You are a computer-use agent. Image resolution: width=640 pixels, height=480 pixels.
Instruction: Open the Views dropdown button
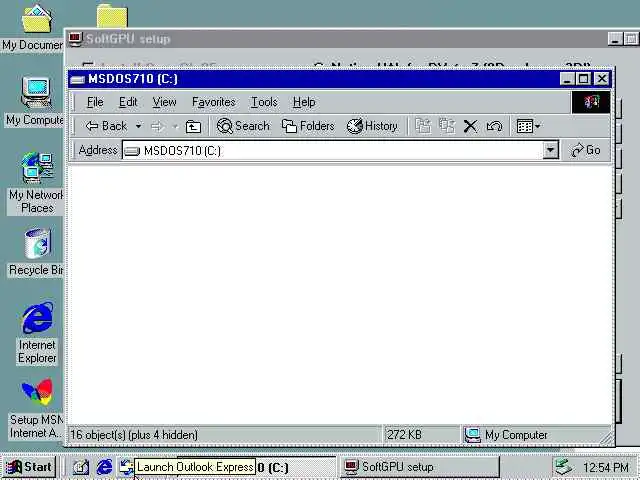point(528,126)
